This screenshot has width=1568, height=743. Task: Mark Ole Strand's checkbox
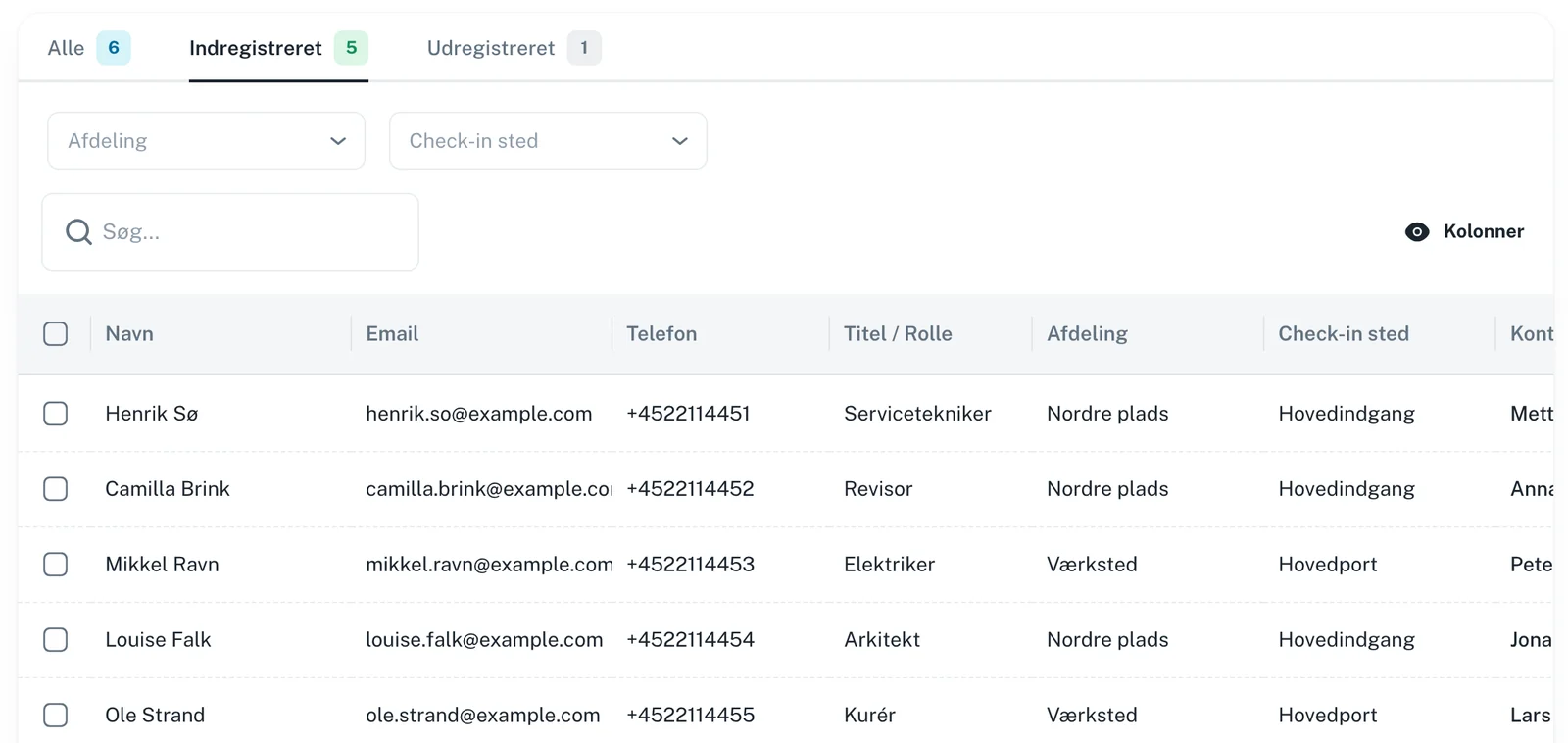[56, 716]
